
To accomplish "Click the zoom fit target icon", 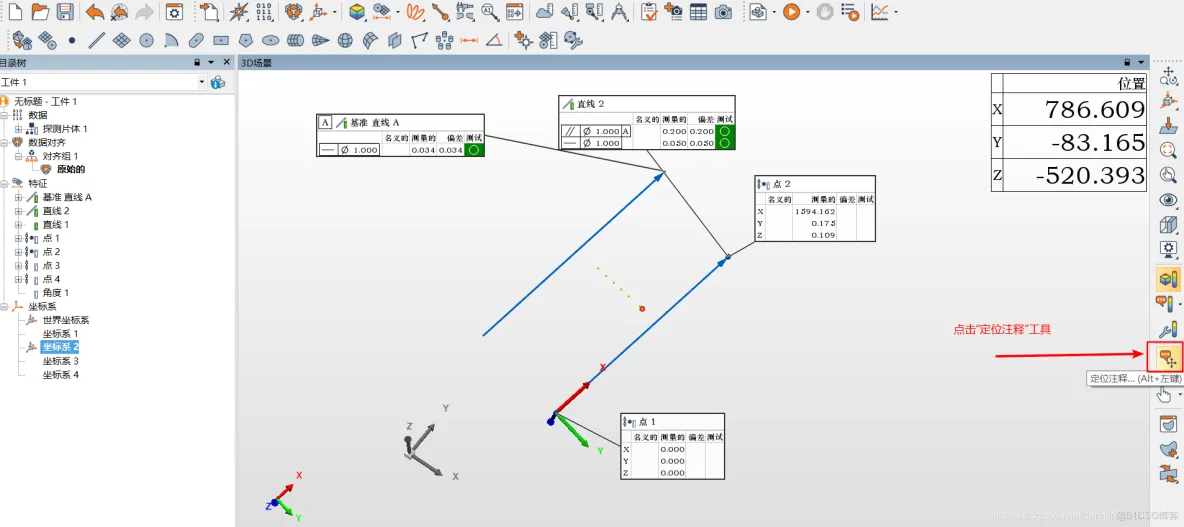I will pos(1168,149).
